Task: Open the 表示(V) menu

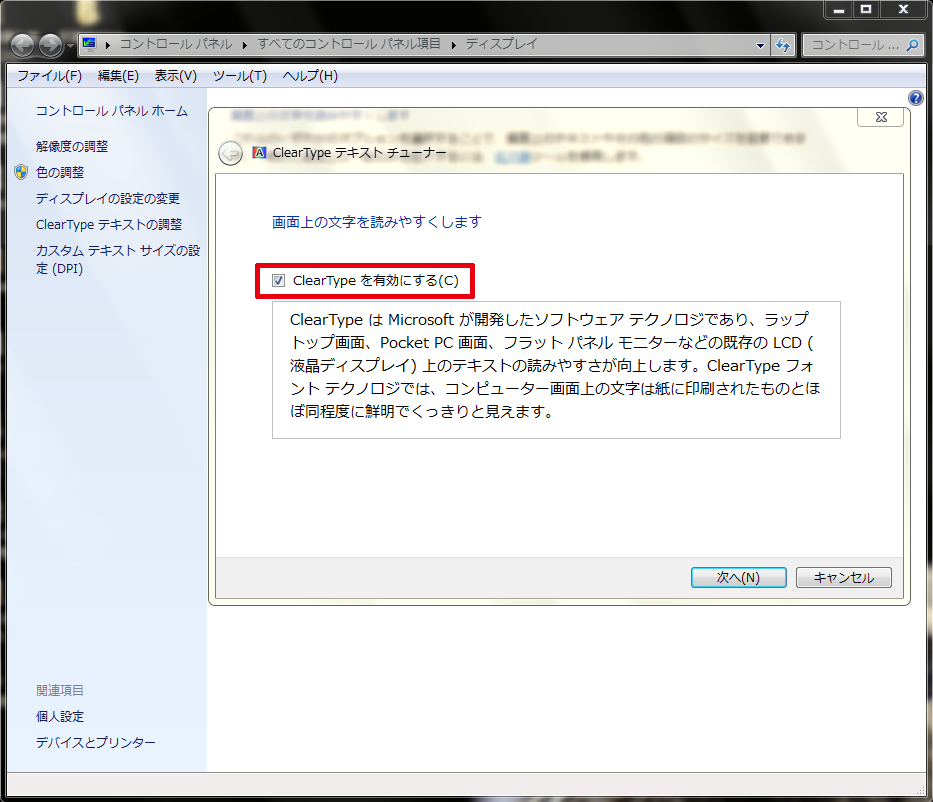Action: coord(176,76)
